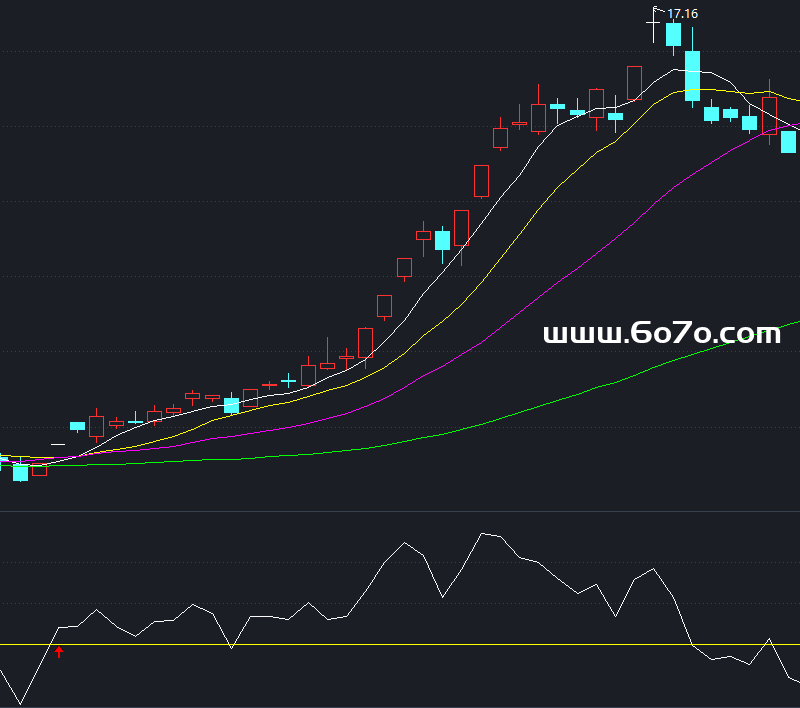Click the yellow horizontal threshold line in indicator panel
The height and width of the screenshot is (708, 800).
tap(400, 645)
